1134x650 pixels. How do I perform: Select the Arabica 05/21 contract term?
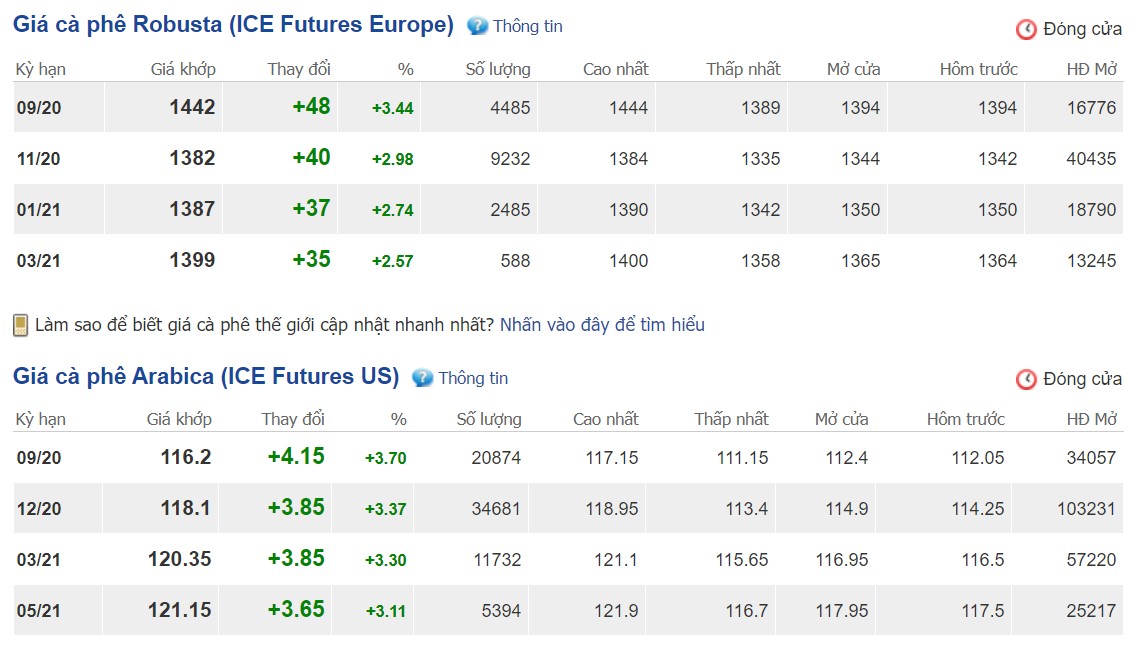pyautogui.click(x=39, y=611)
